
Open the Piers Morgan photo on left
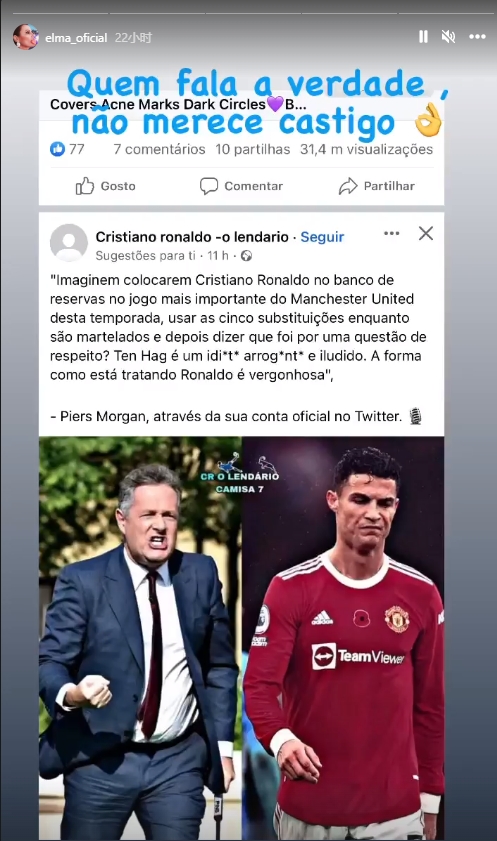[x=140, y=638]
